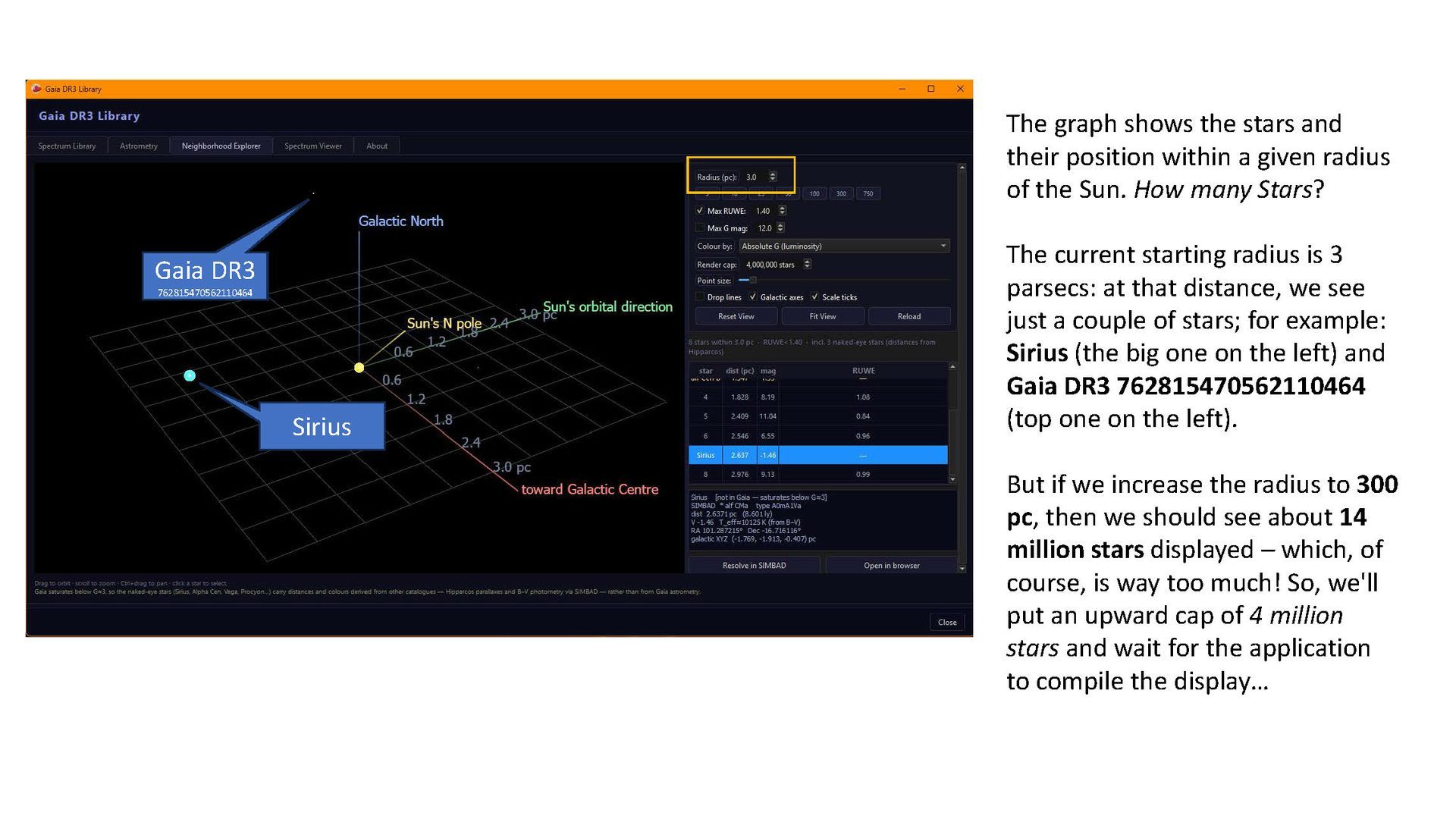1456x819 pixels.
Task: Click Open in browser button
Action: pyautogui.click(x=892, y=565)
